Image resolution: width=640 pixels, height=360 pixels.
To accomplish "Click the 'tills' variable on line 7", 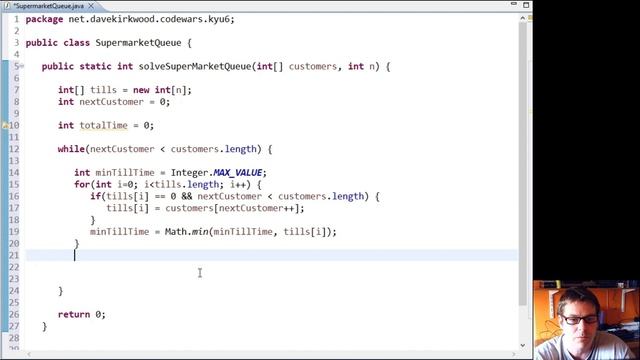I will 103,90.
